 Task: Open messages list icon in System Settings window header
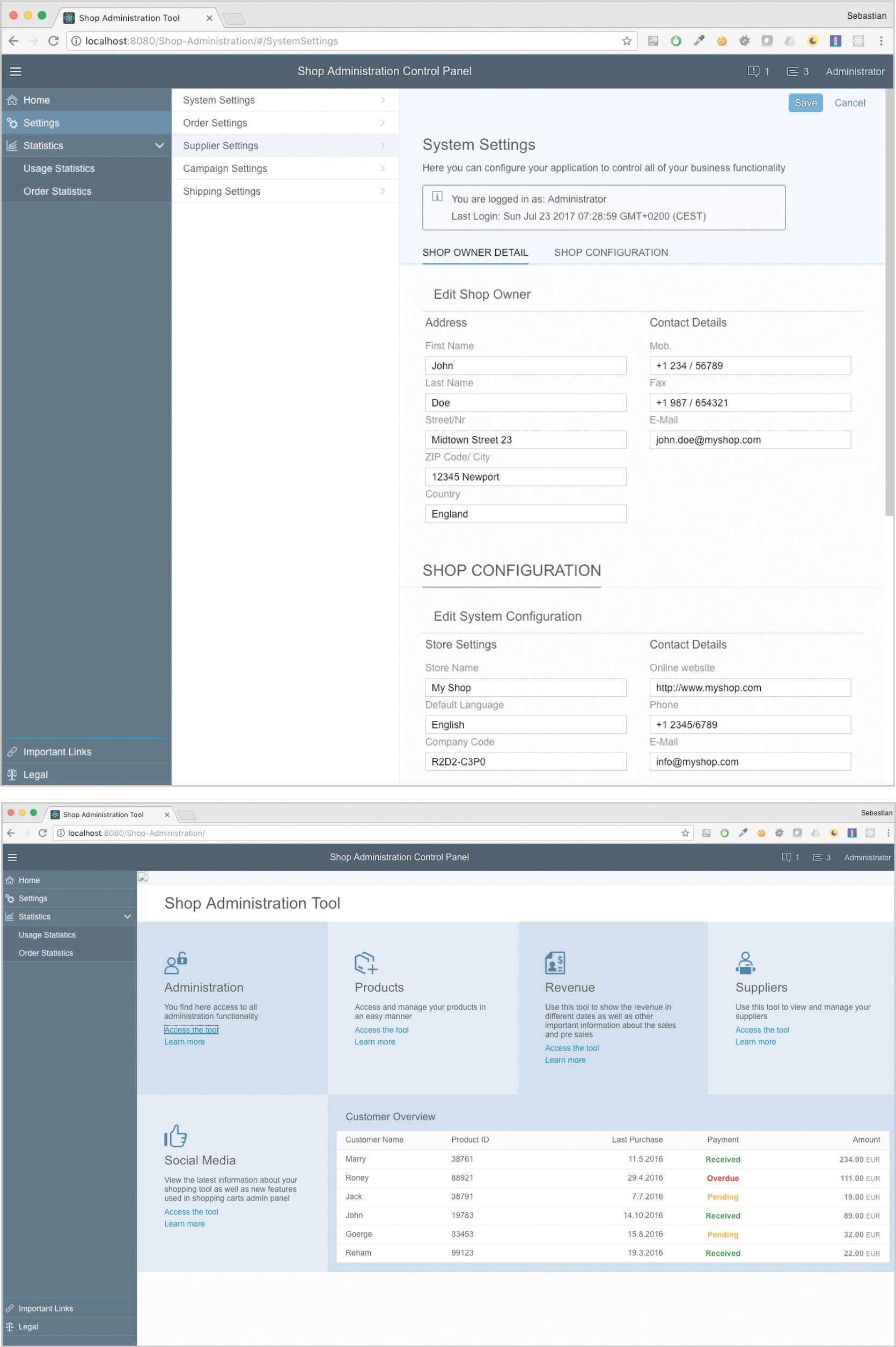click(x=792, y=71)
